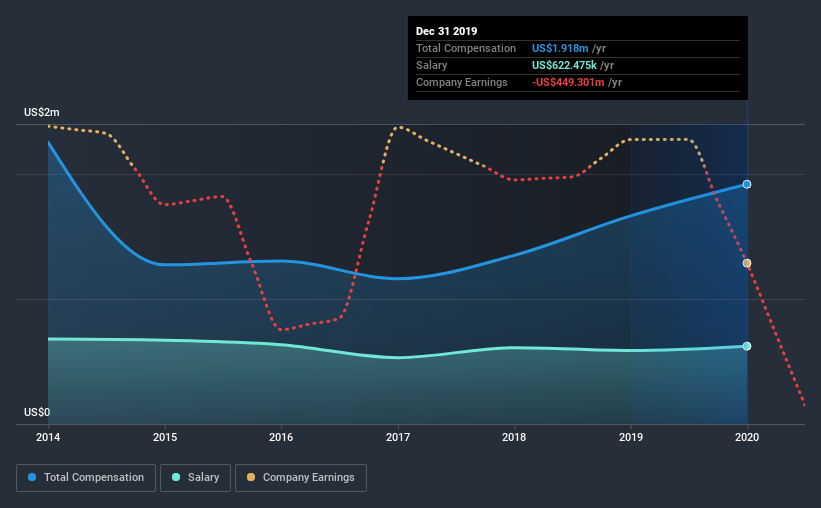Select the 2015 x-axis label

(165, 437)
